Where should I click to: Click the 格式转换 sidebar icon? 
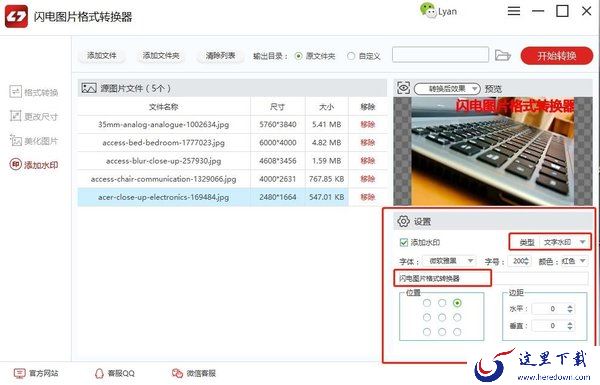(15, 92)
